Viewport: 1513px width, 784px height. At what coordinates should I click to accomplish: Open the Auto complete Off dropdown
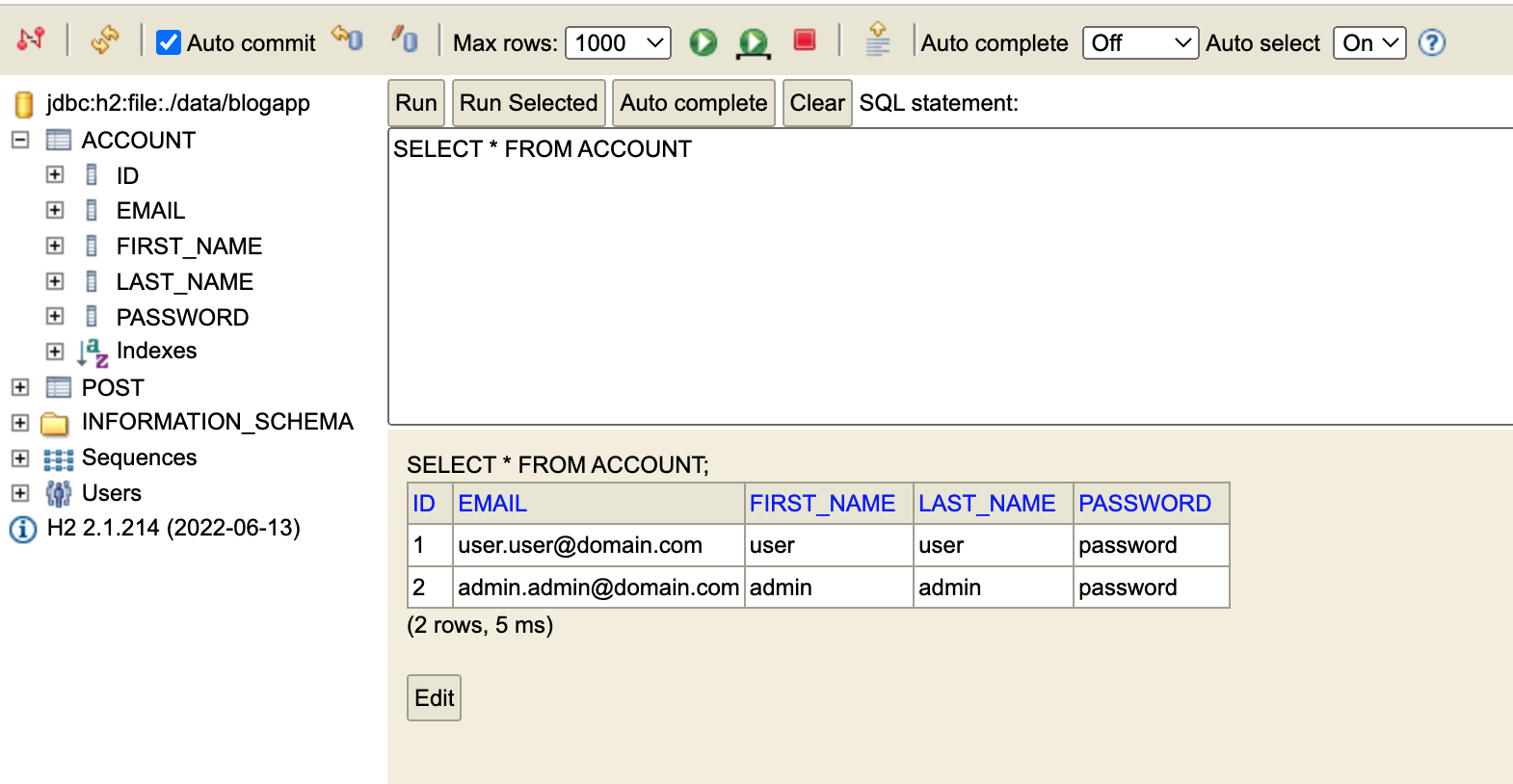(1140, 42)
